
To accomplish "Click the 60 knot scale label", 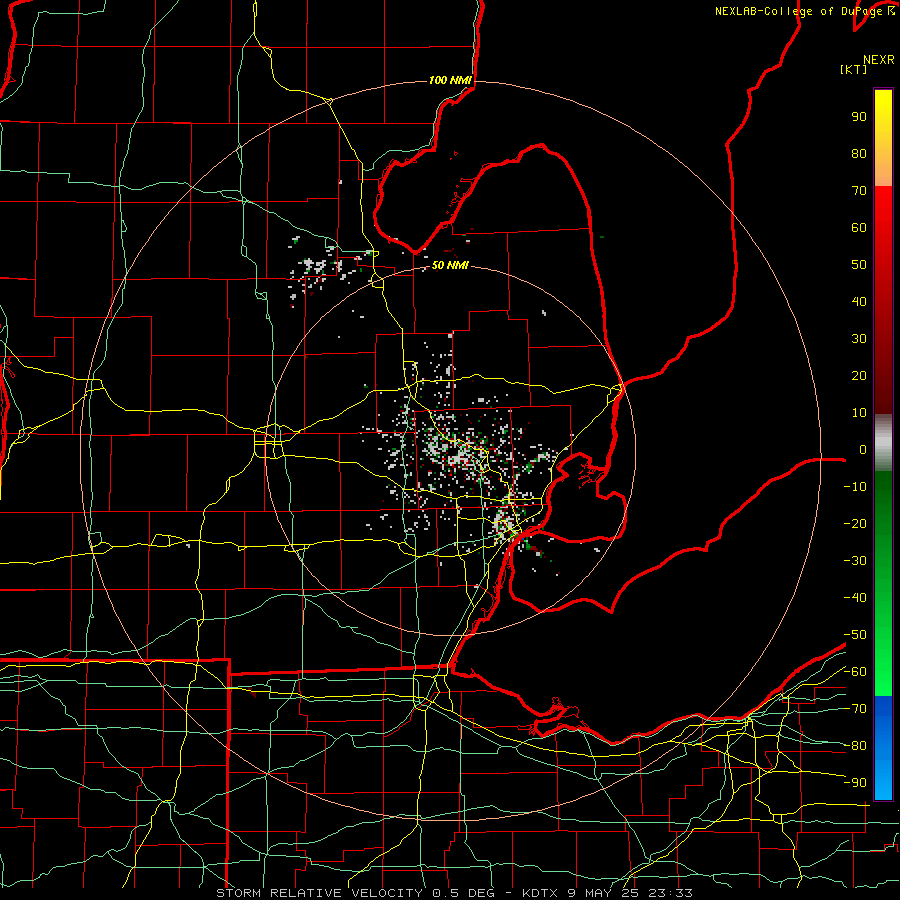I will point(859,227).
